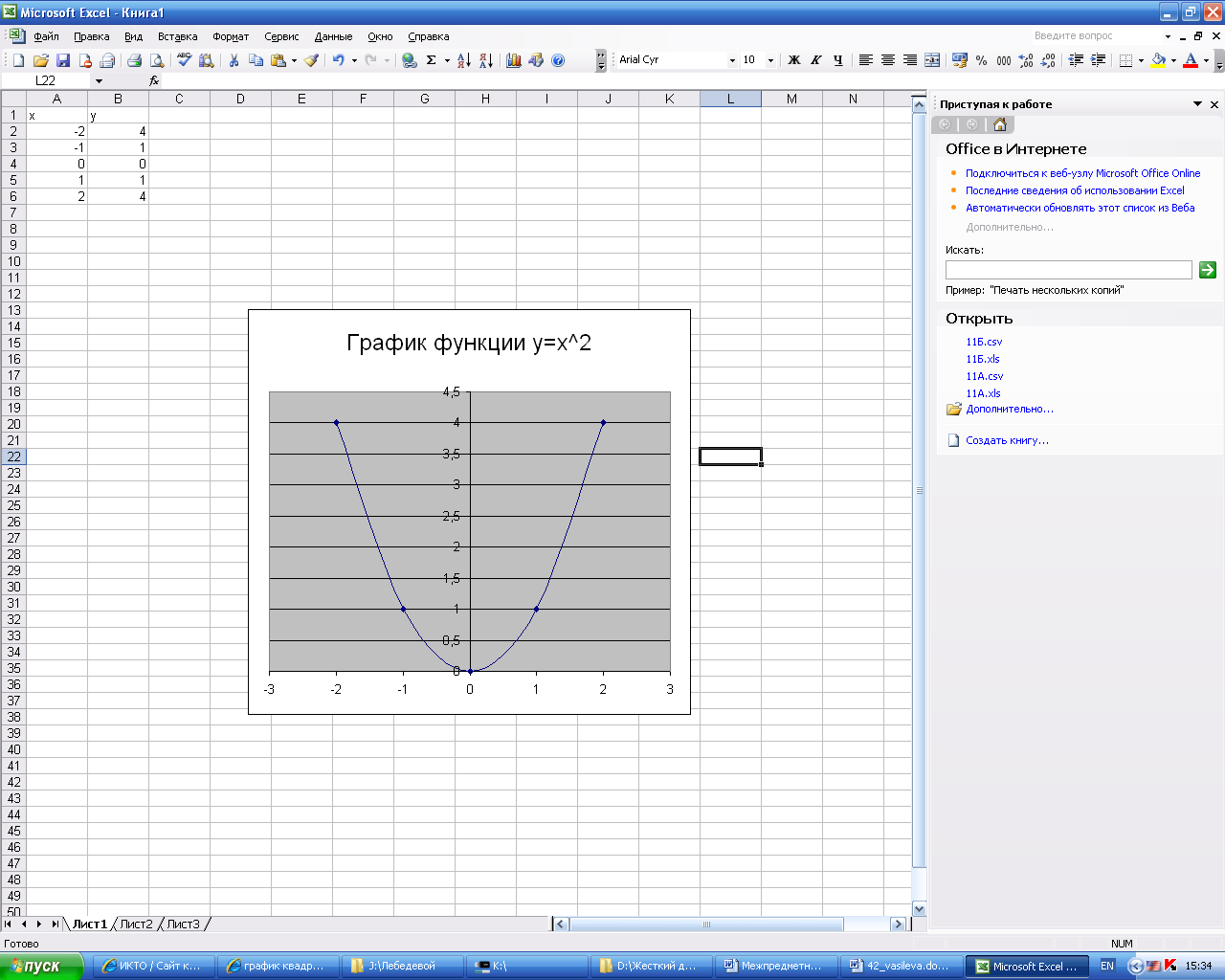Click the Fill Color bucket swatch
This screenshot has height=980, width=1225.
coord(1158,60)
